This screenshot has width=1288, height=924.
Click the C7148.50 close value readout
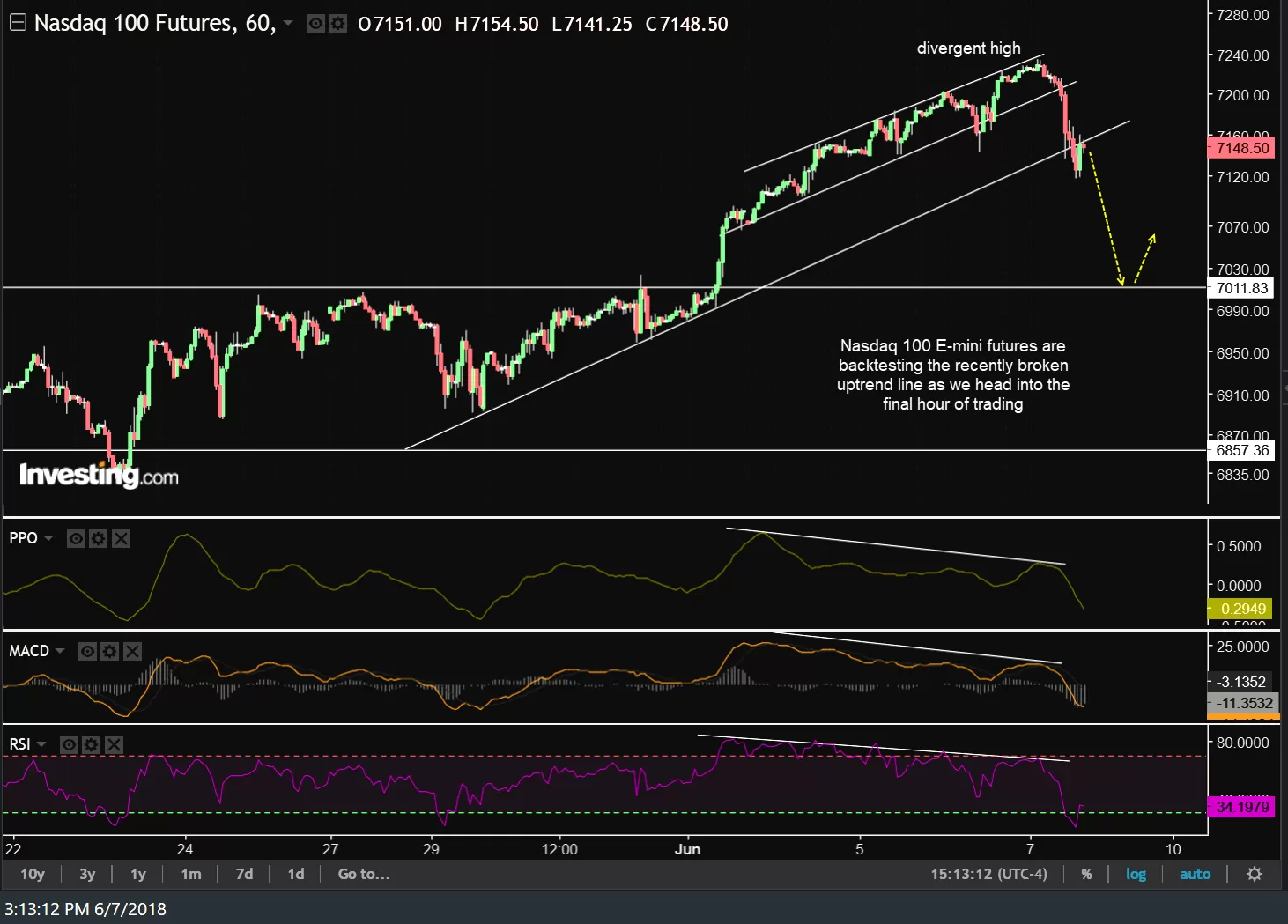[x=686, y=24]
